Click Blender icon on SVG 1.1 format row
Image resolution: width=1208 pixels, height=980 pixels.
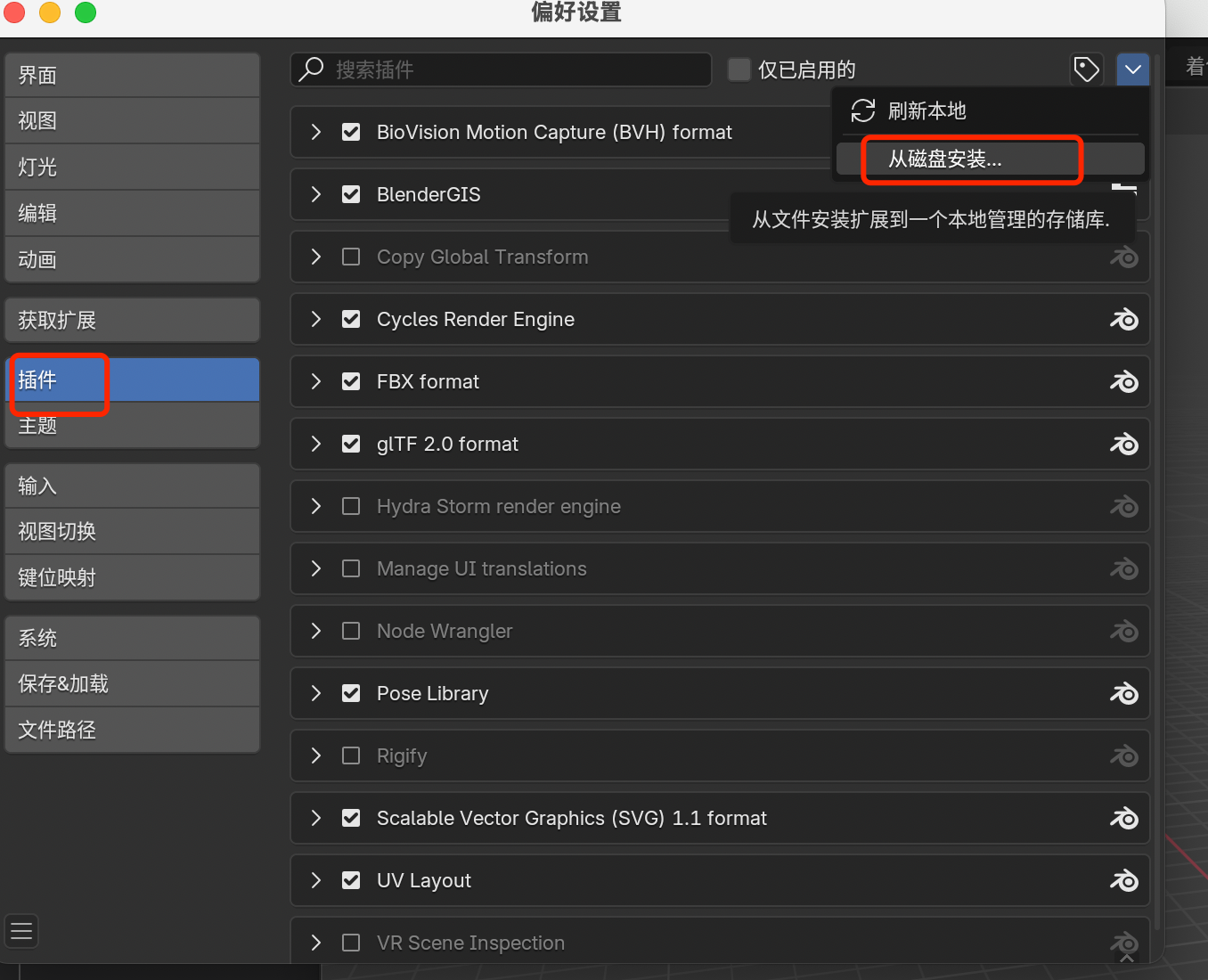coord(1124,819)
